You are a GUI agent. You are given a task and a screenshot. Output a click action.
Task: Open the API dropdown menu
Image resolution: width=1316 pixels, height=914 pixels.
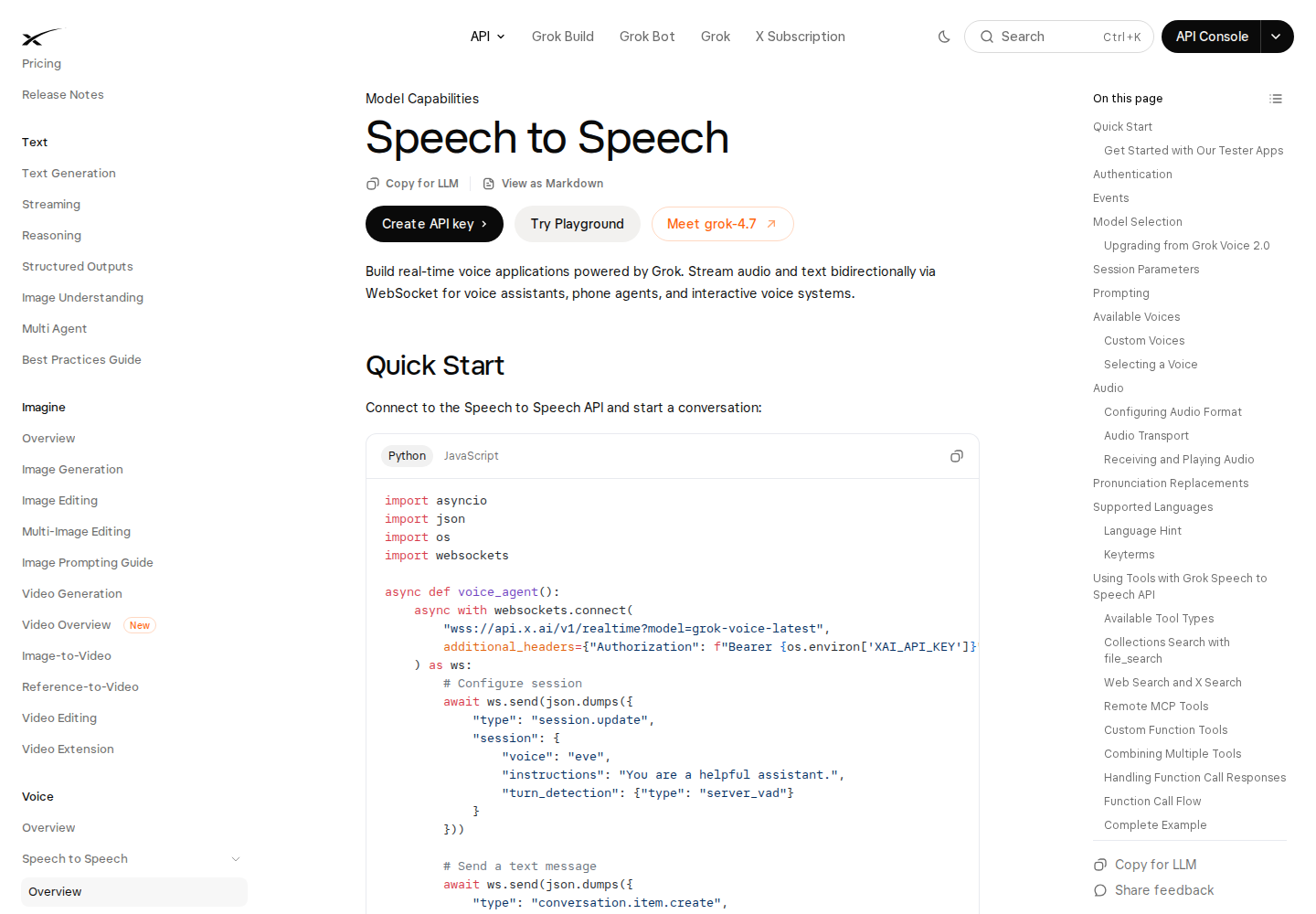click(488, 37)
